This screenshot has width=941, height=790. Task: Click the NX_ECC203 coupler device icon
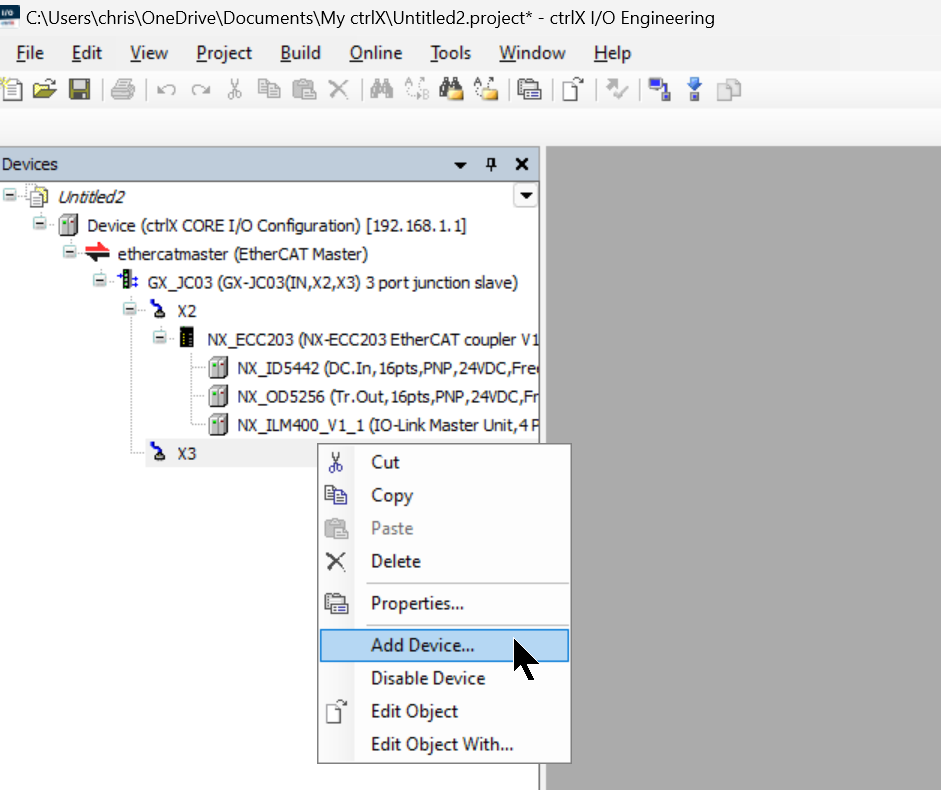(187, 338)
